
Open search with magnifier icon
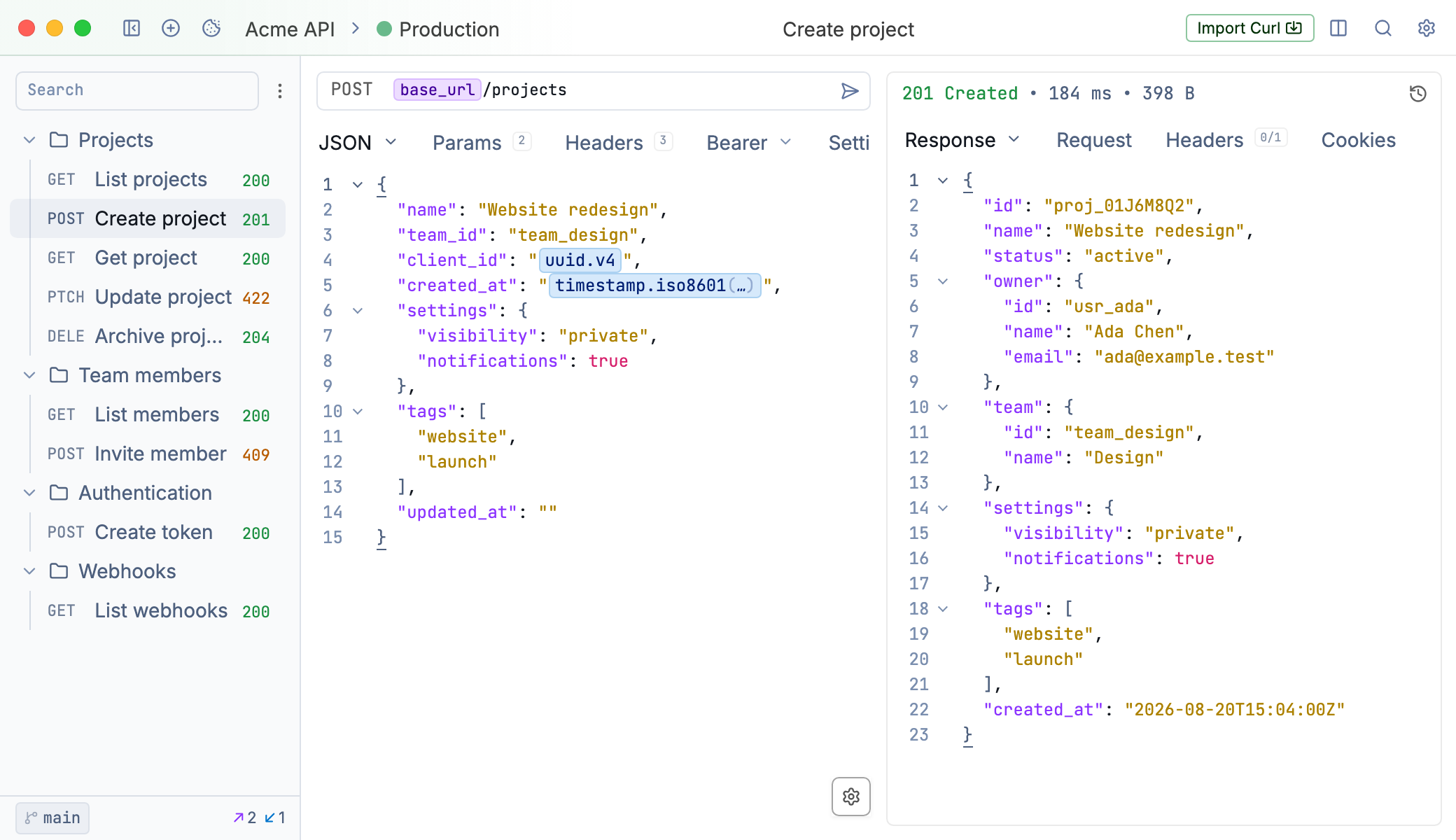pos(1383,28)
